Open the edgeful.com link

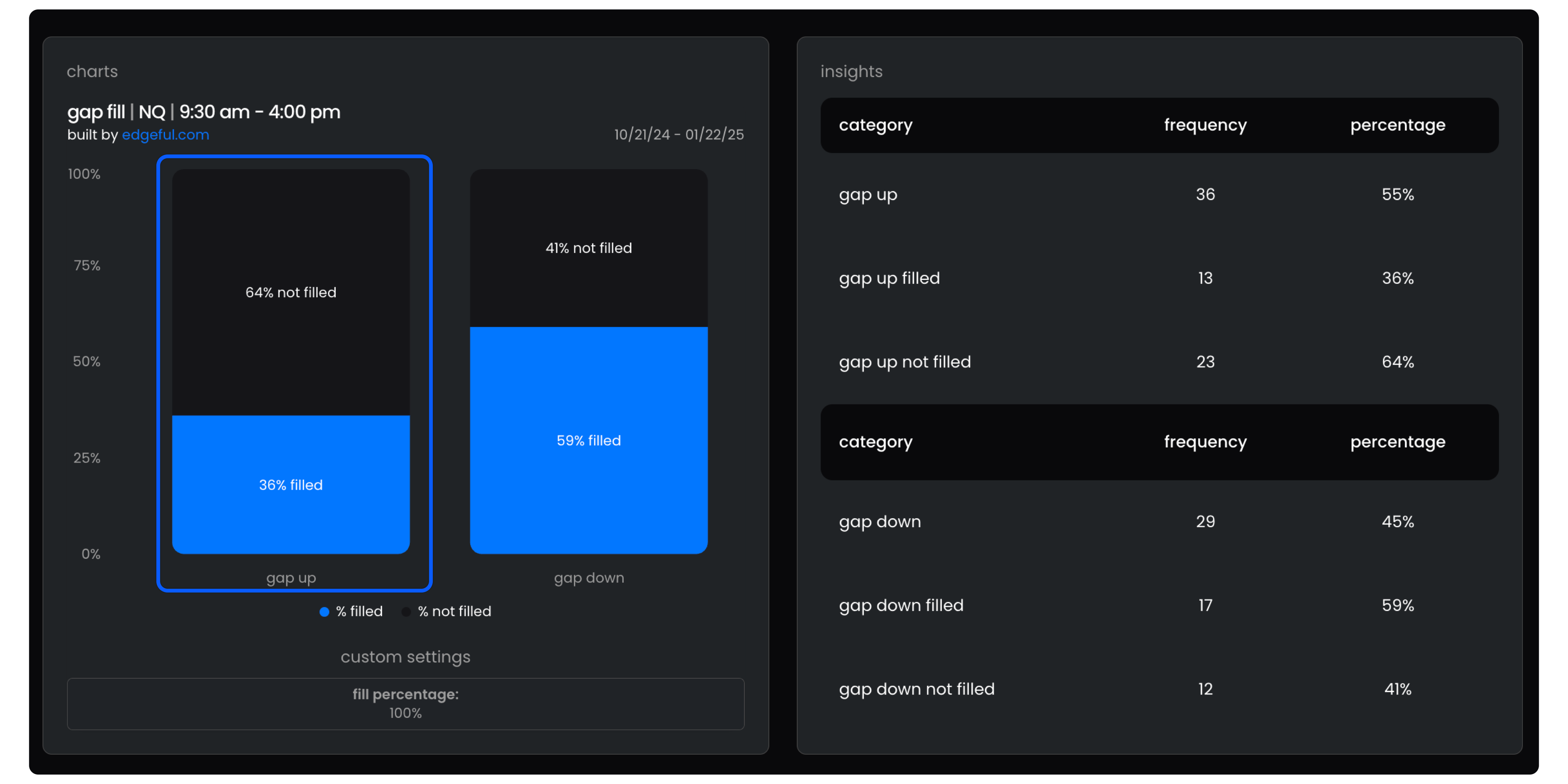165,134
